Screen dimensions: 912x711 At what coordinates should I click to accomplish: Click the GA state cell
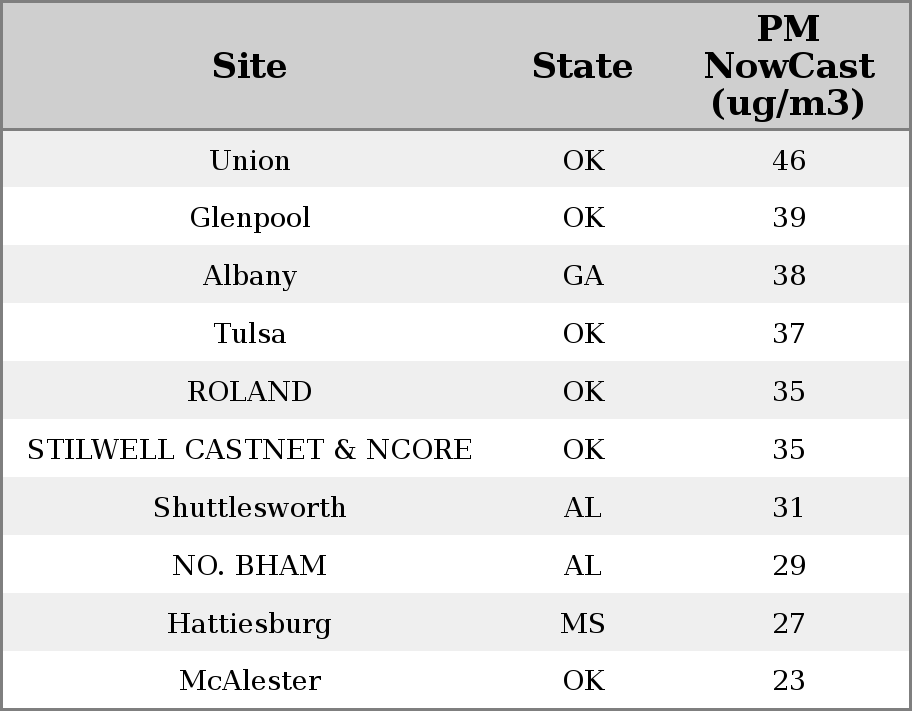coord(583,276)
